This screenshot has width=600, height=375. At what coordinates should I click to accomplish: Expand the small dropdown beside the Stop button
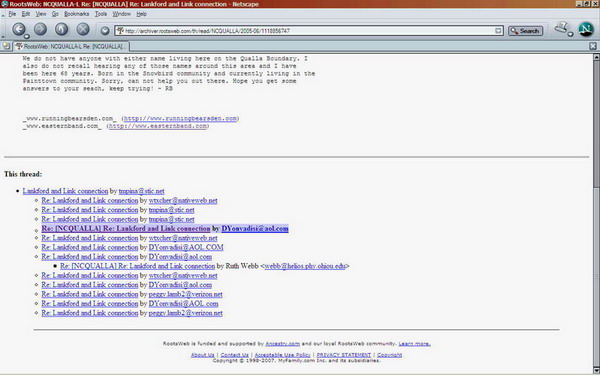(105, 31)
